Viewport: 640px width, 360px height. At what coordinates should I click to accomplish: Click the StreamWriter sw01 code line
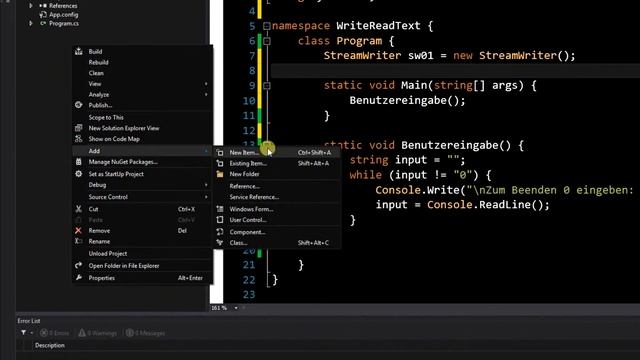pyautogui.click(x=449, y=56)
